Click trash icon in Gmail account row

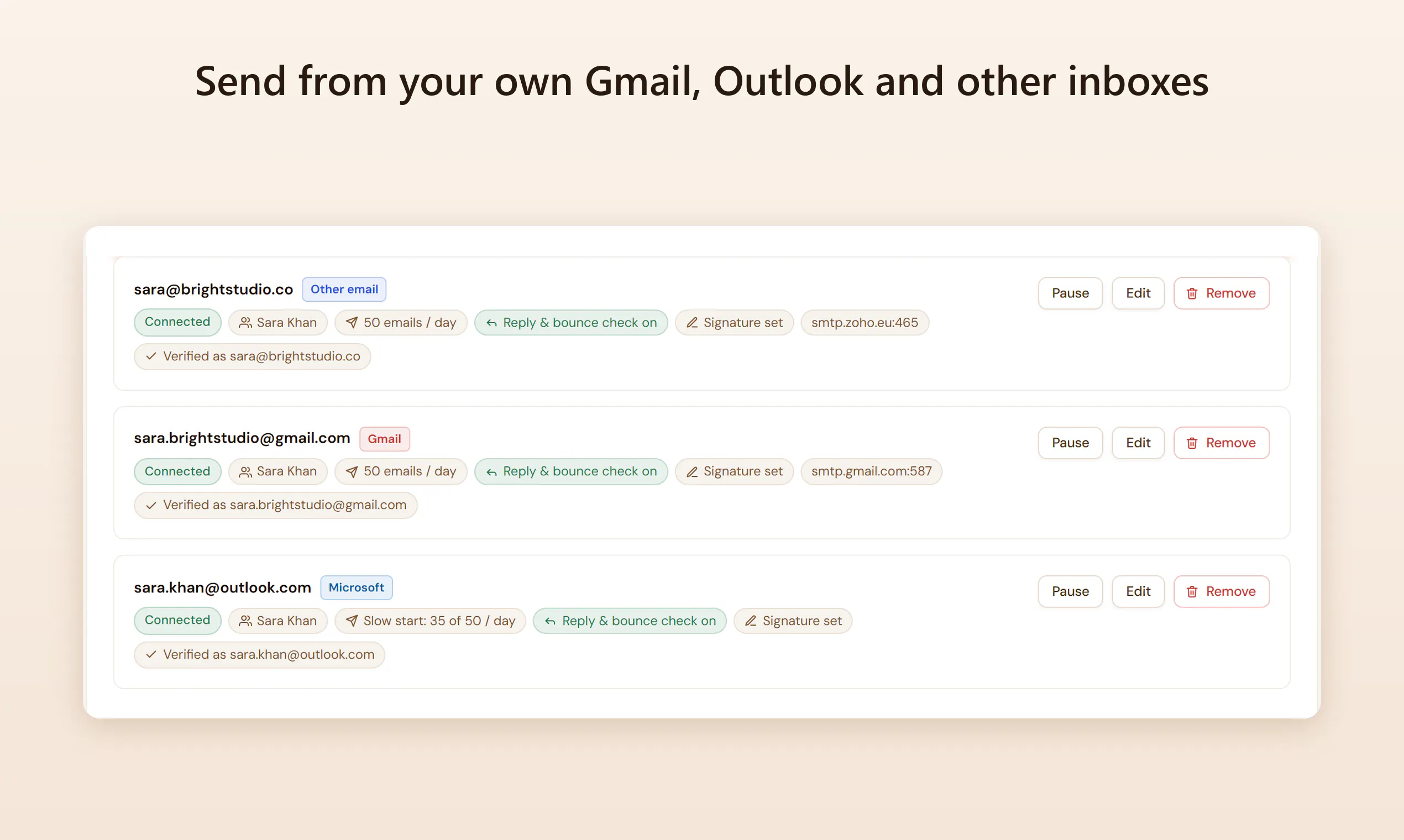click(1192, 443)
